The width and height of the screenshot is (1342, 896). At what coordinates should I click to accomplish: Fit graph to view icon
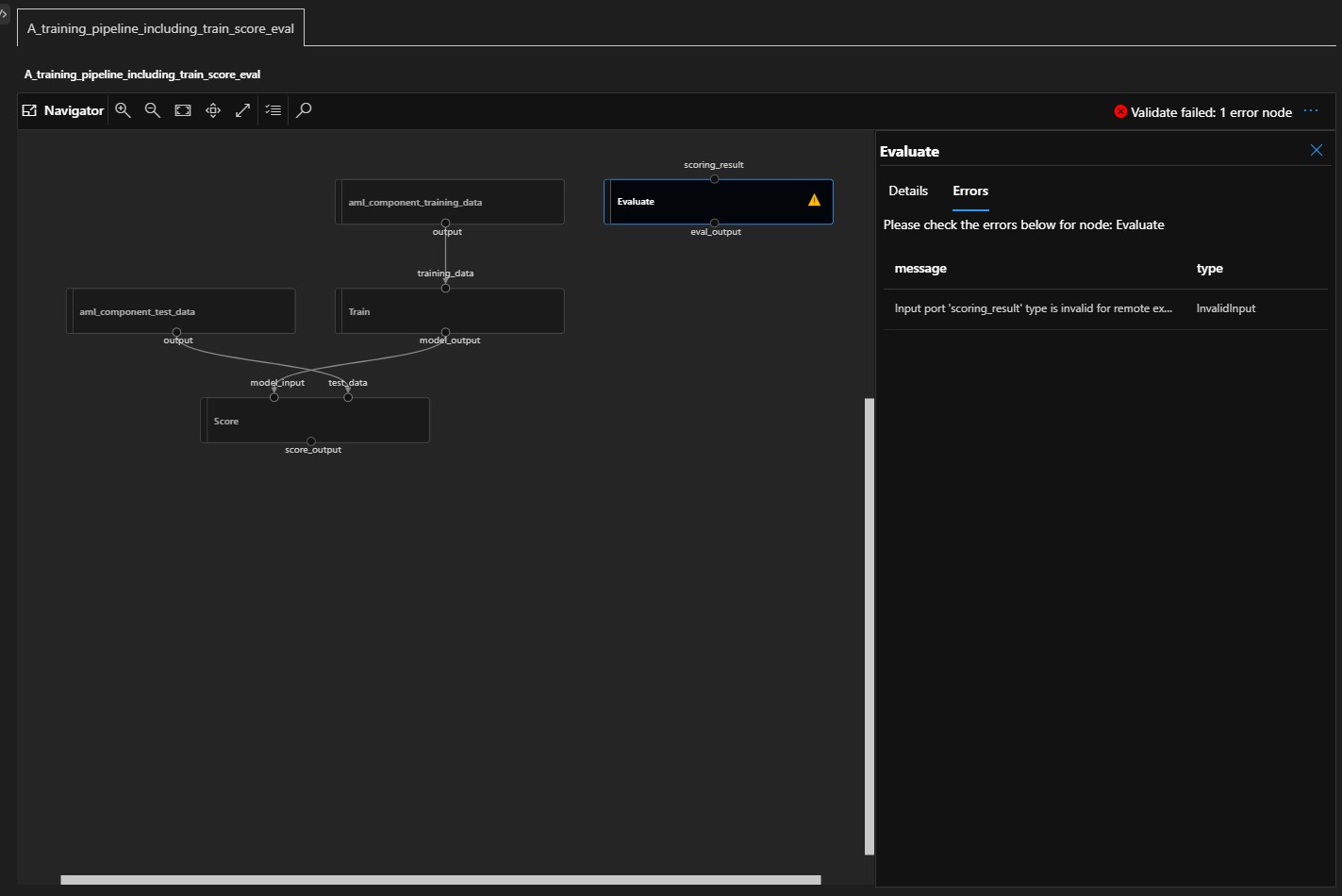click(183, 110)
